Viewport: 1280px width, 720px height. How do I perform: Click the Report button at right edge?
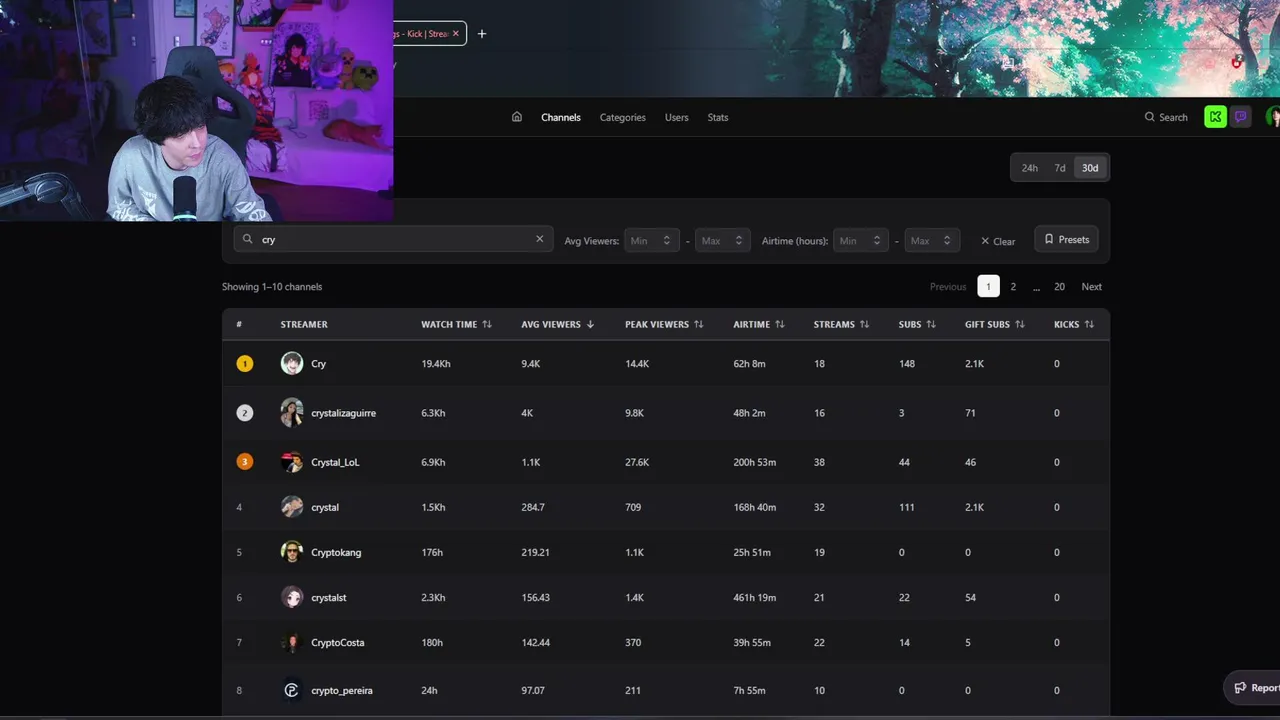coord(1253,688)
